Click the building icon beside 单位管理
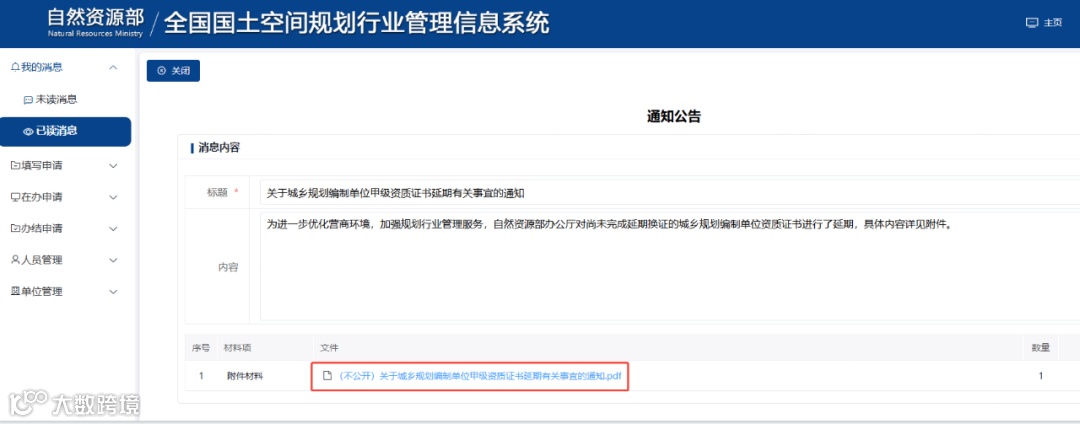 [15, 291]
